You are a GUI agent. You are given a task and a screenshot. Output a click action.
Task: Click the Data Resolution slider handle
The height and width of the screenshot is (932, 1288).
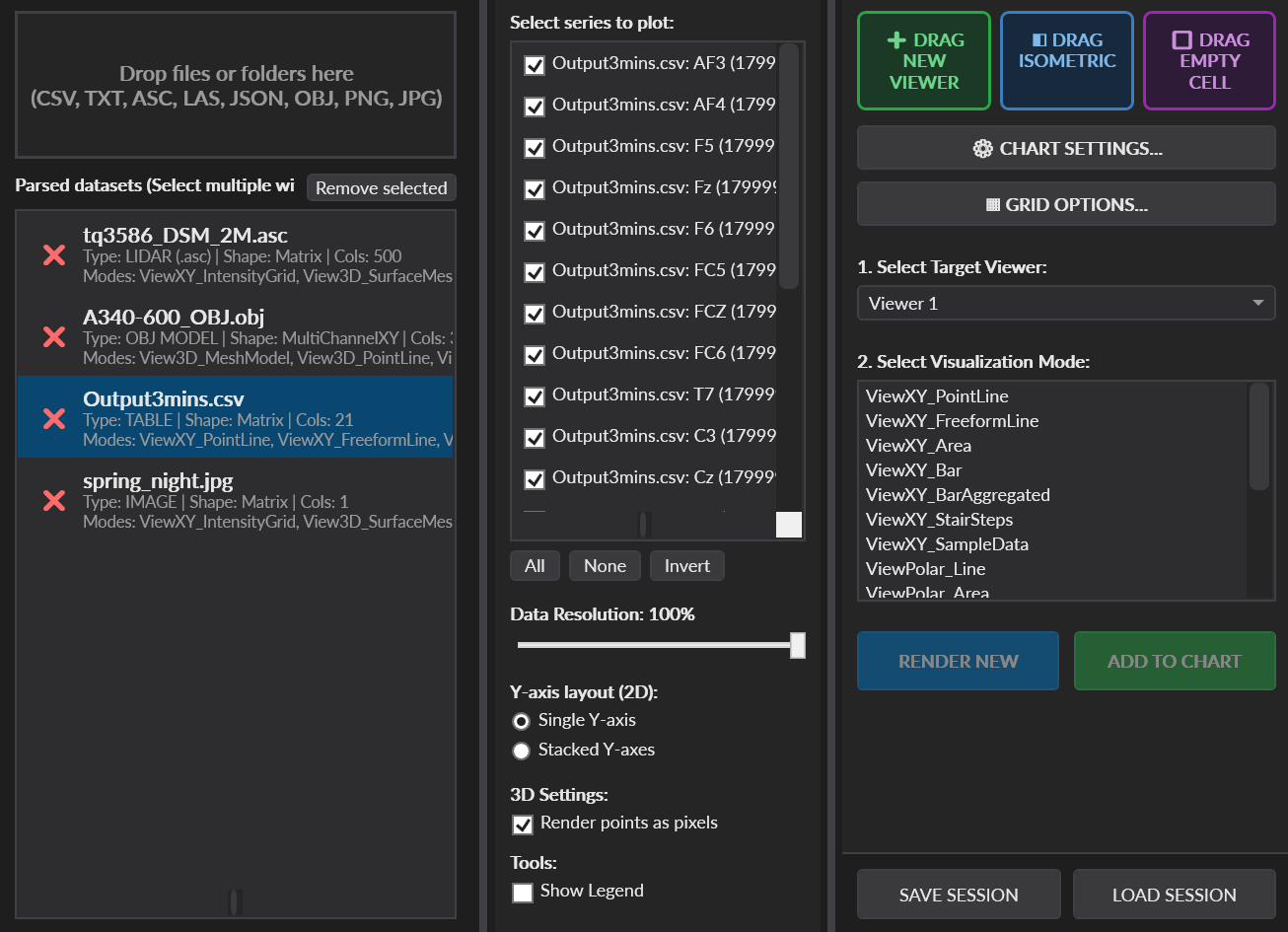pos(798,645)
